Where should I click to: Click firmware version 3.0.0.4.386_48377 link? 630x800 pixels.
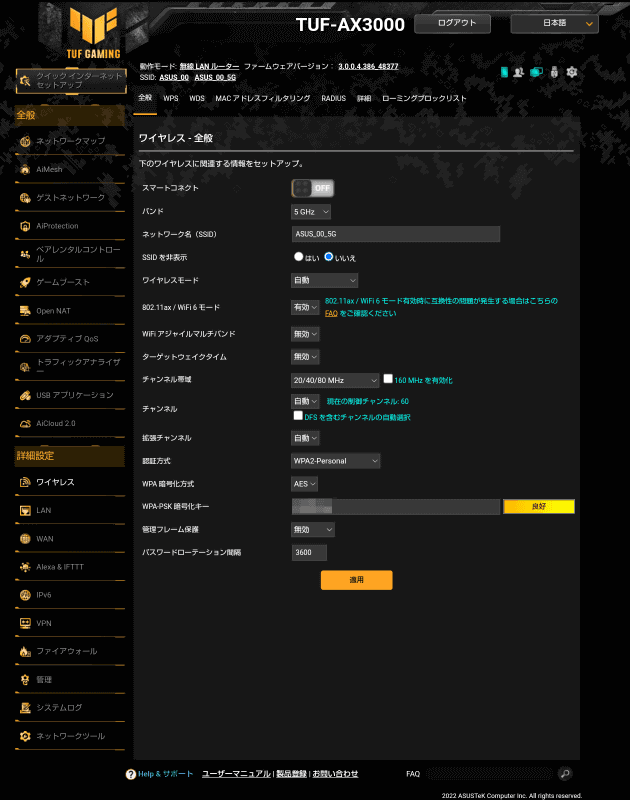[368, 66]
